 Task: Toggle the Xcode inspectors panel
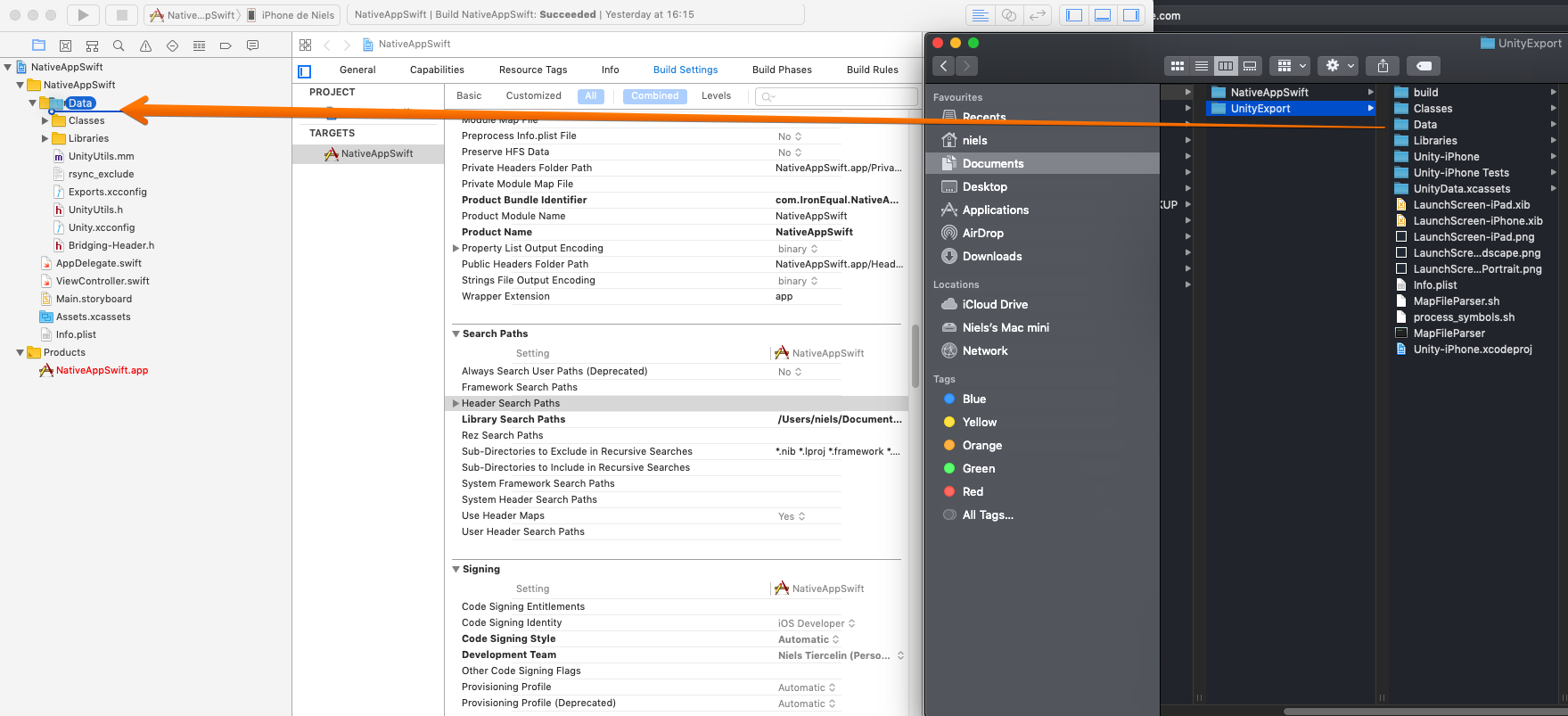[x=1130, y=15]
